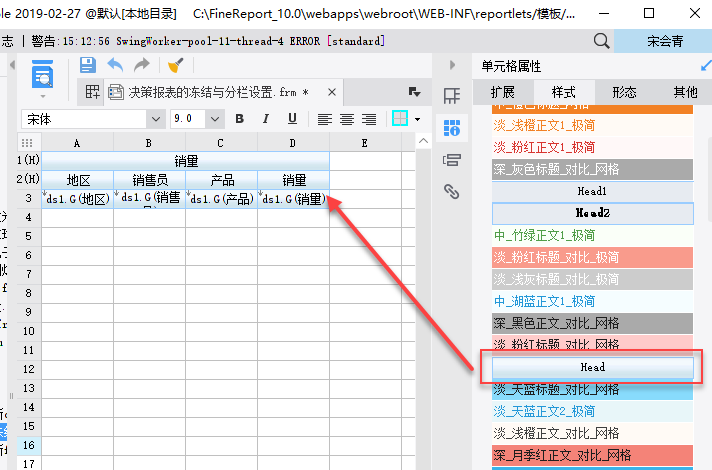Apply the Head1 style

tap(592, 191)
